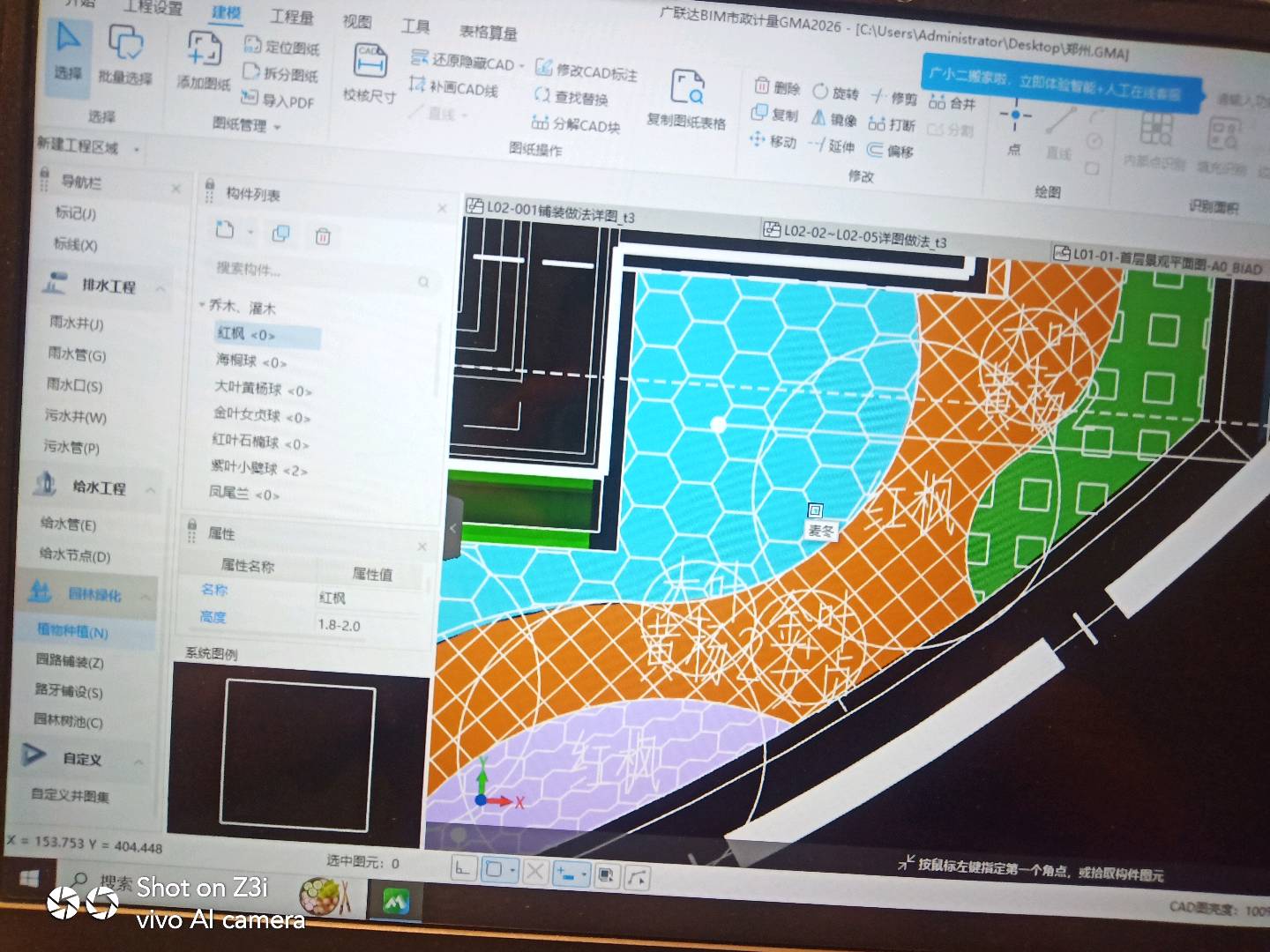
Task: Click new component icon in 构件列表
Action: point(225,230)
